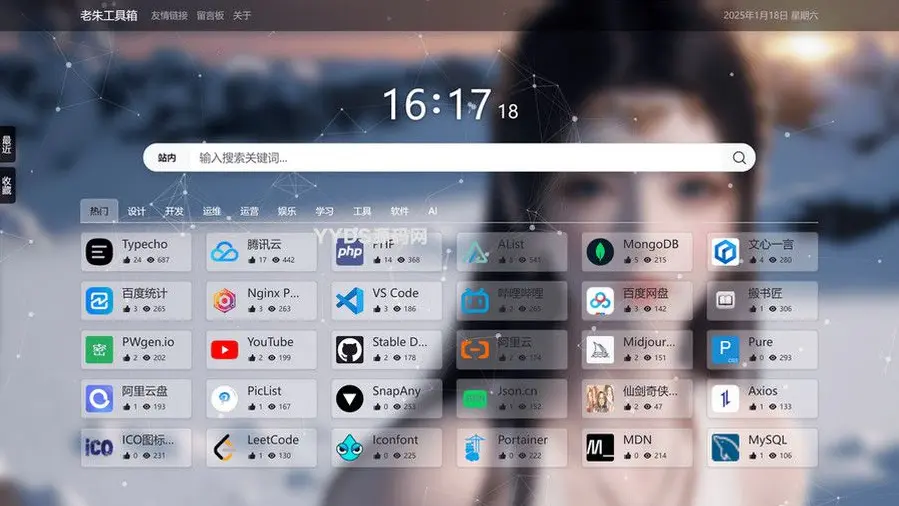Open the ICO图标 icon

pos(99,448)
